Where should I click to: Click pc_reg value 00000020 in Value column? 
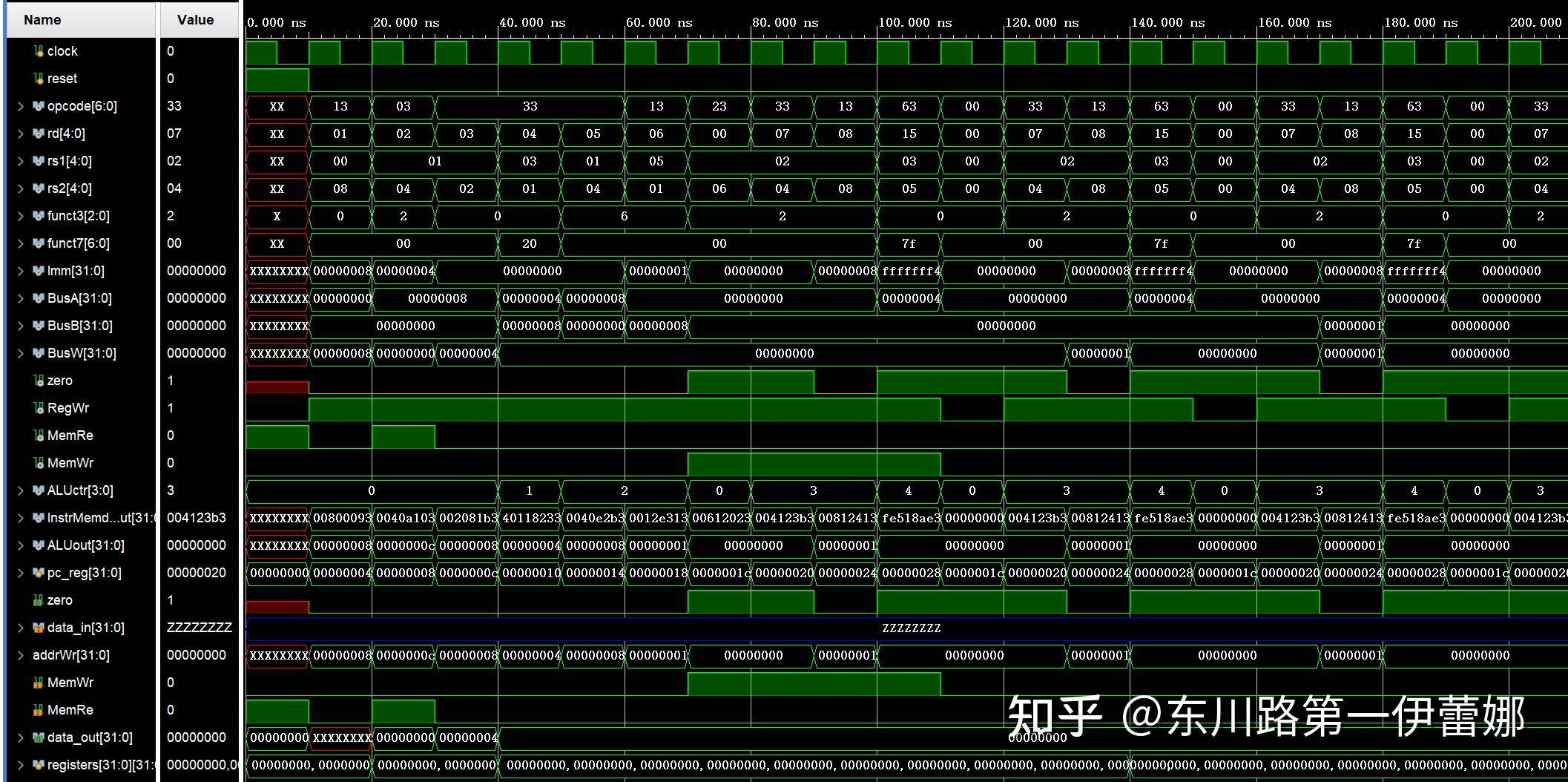[197, 573]
